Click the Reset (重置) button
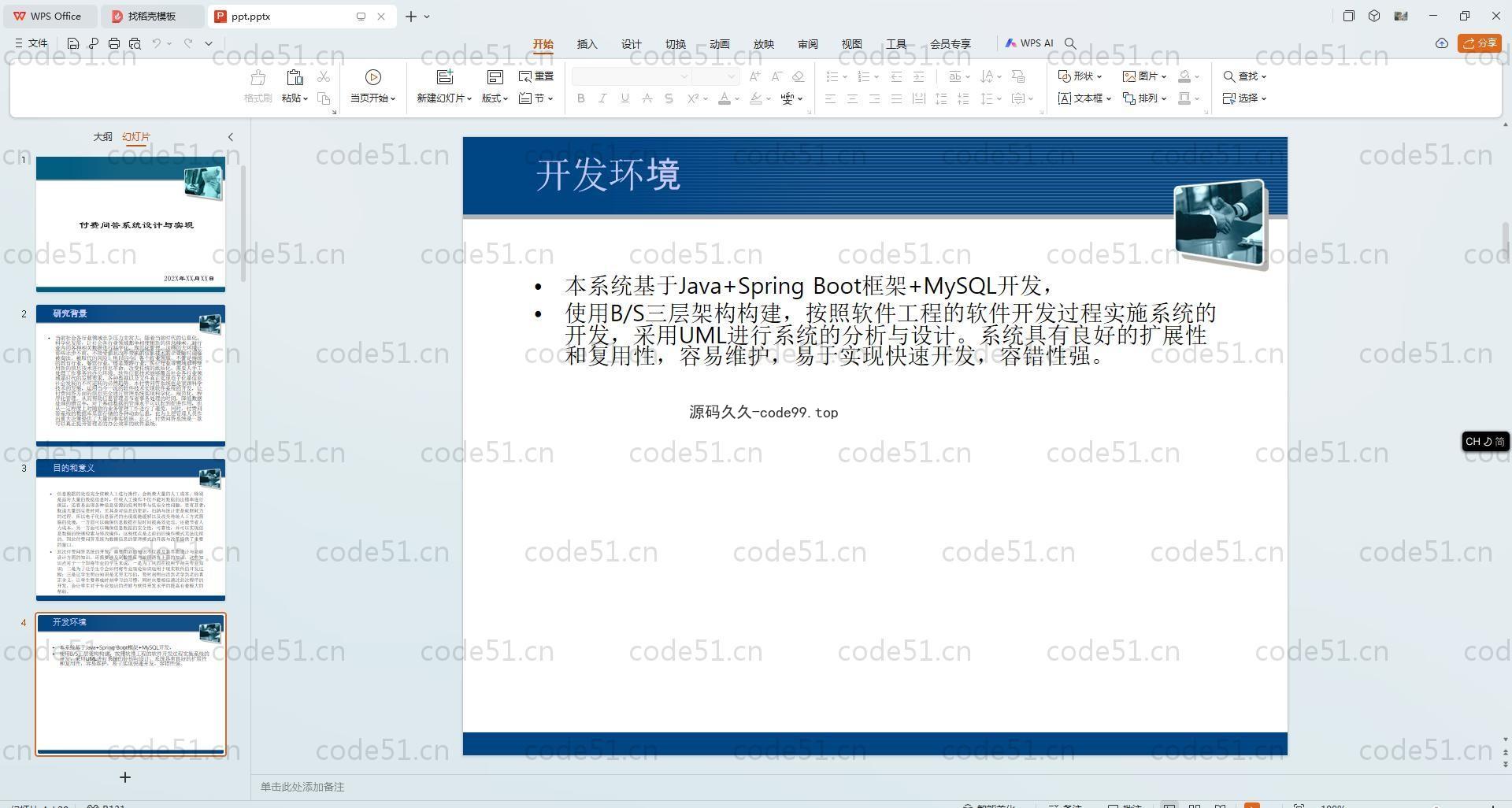Screen dimensions: 1512x808 [x=536, y=76]
